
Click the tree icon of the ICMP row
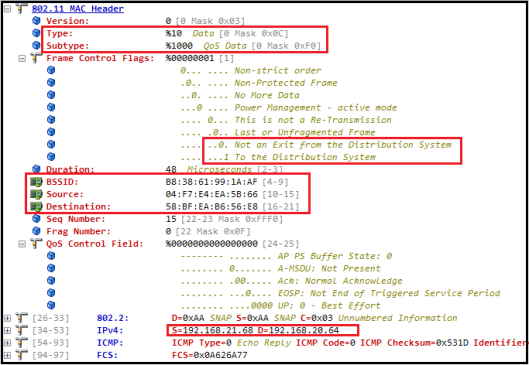click(21, 343)
